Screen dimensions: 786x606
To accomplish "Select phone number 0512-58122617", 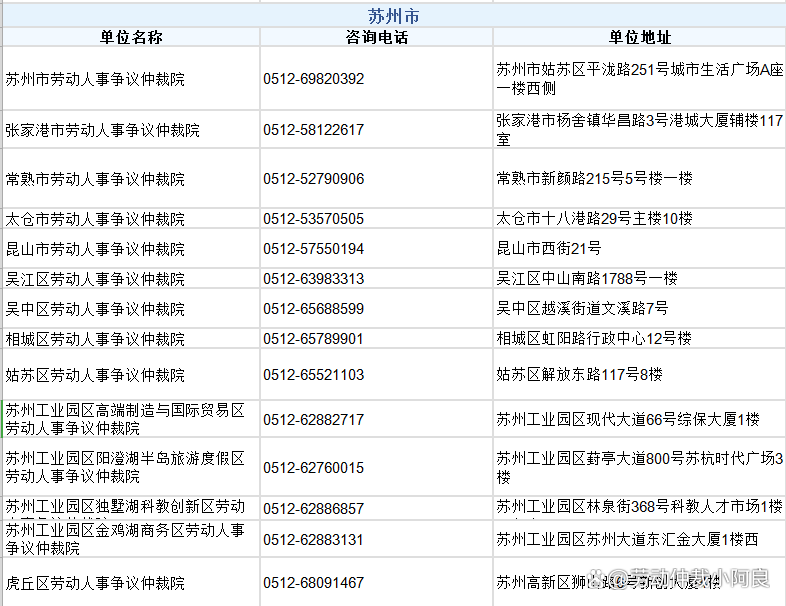I will click(x=314, y=130).
